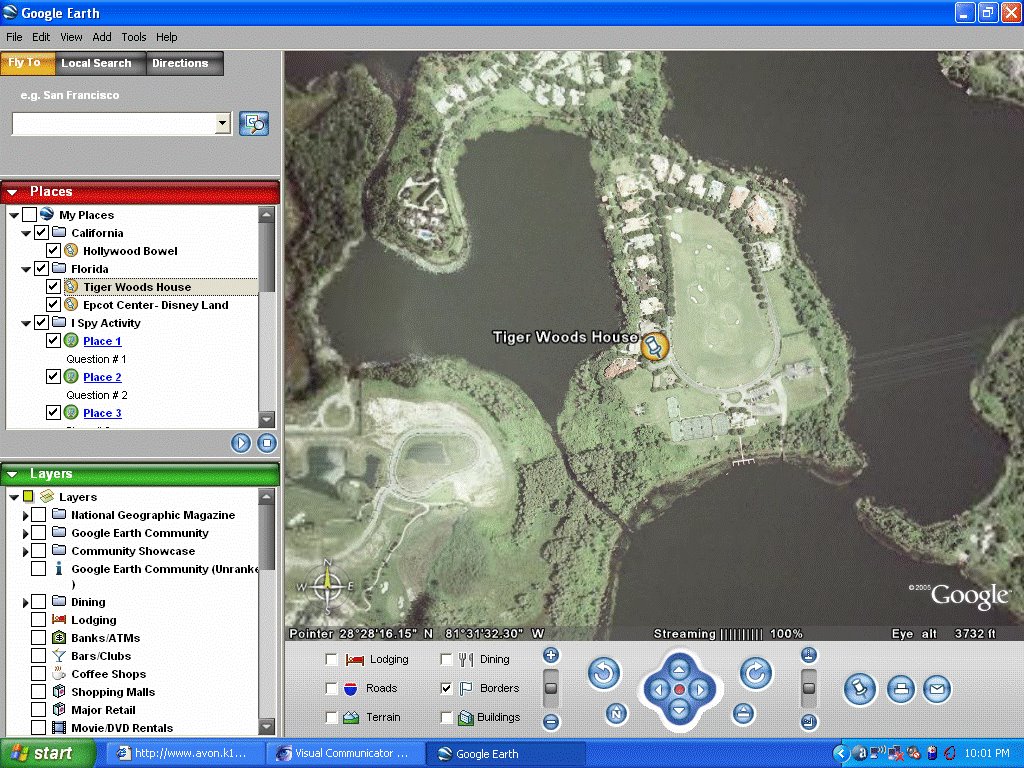This screenshot has height=768, width=1024.
Task: Open Fly To search dropdown arrow
Action: pyautogui.click(x=223, y=123)
